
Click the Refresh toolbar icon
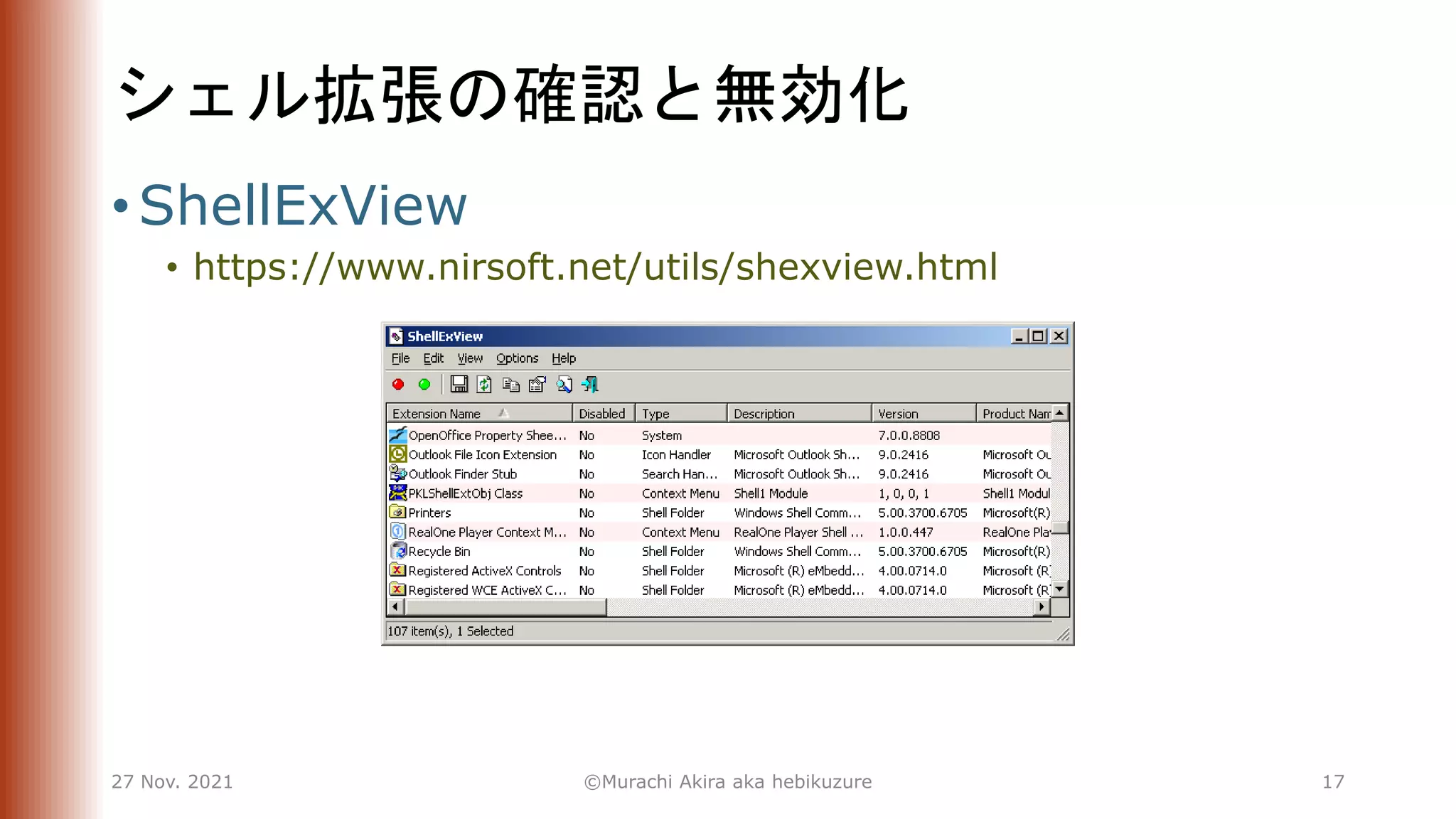(484, 385)
